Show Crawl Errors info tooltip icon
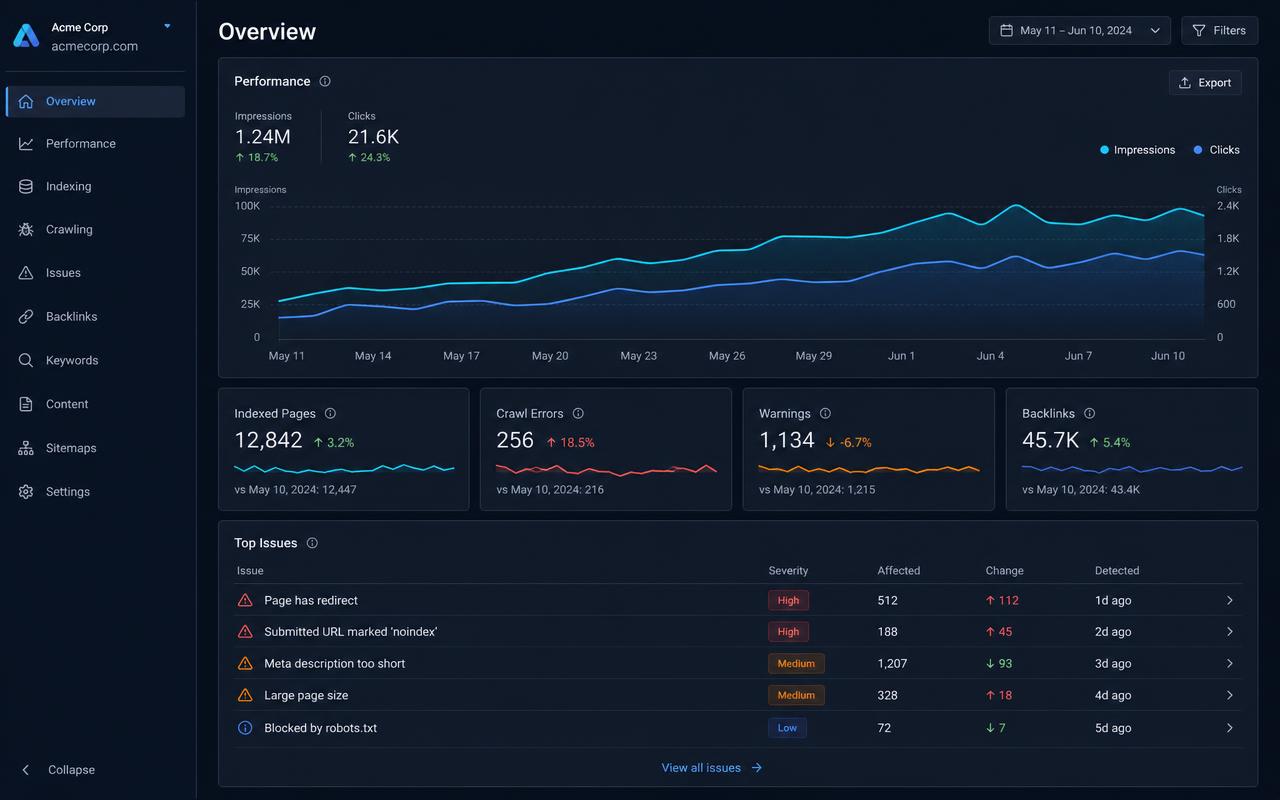Screen dimensions: 1280x800 [x=578, y=413]
